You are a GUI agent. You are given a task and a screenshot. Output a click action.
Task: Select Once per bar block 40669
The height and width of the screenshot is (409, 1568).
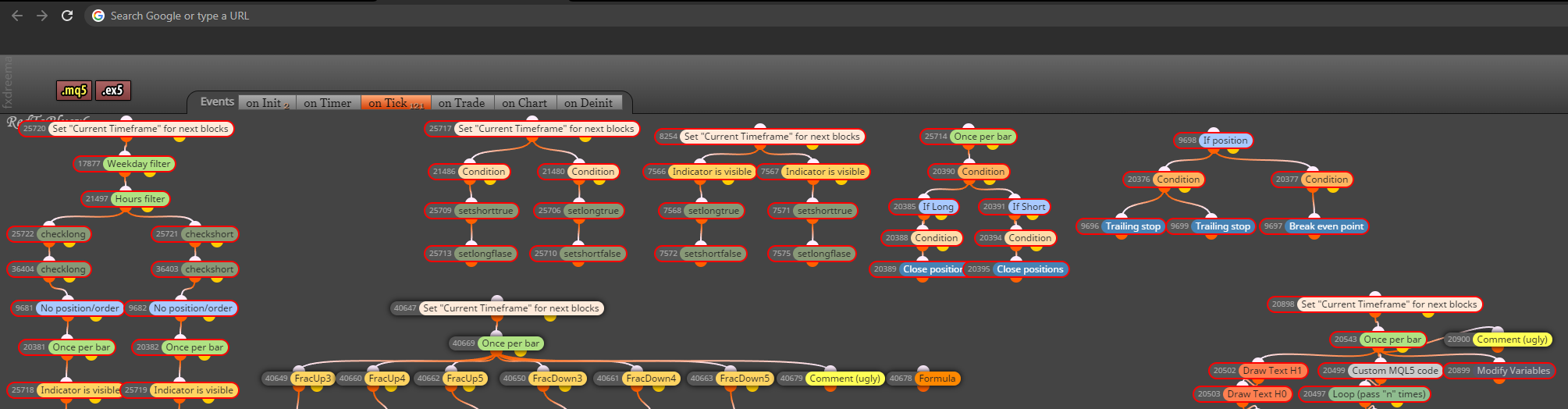pos(496,343)
